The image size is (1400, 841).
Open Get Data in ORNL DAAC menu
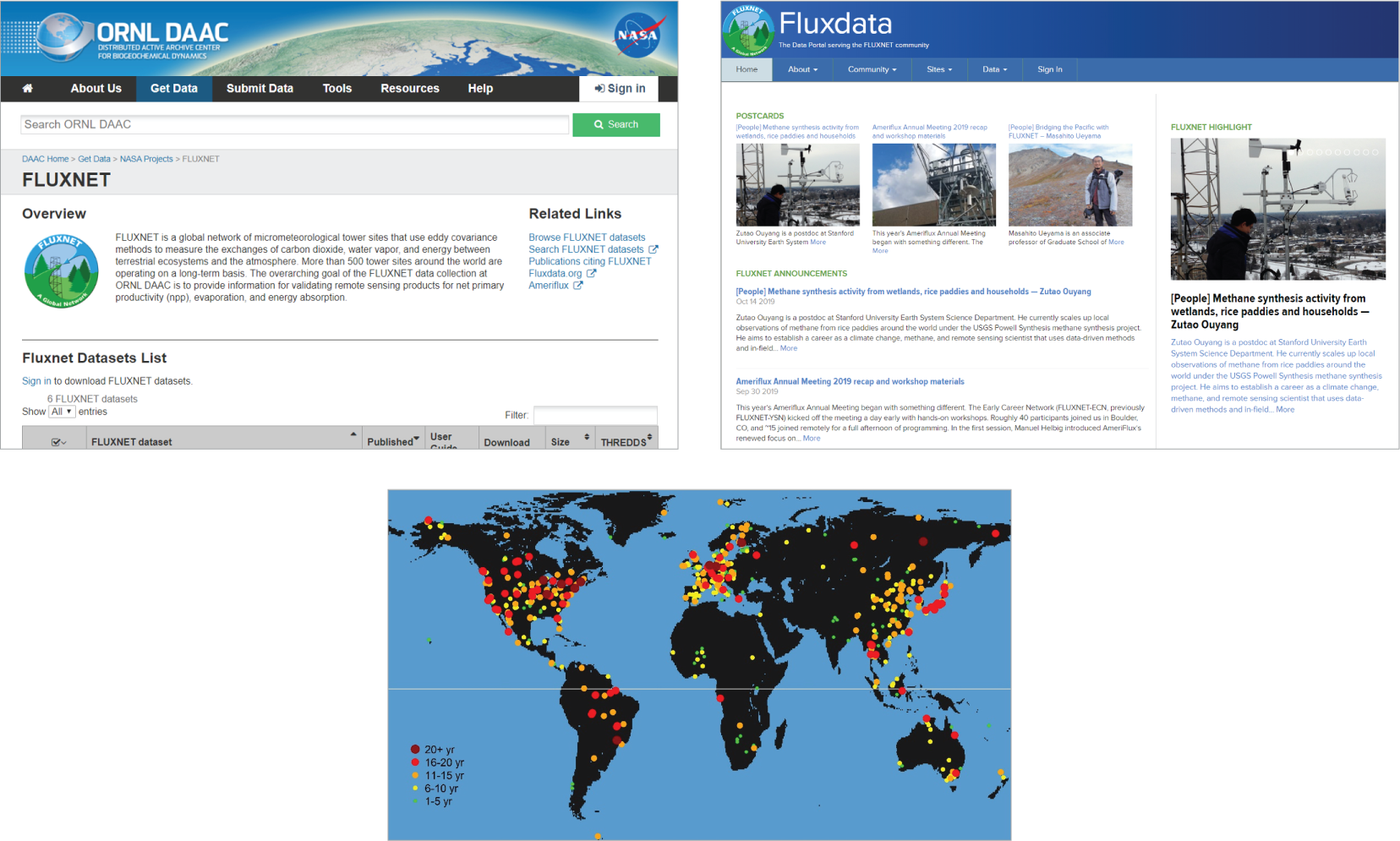pyautogui.click(x=174, y=88)
